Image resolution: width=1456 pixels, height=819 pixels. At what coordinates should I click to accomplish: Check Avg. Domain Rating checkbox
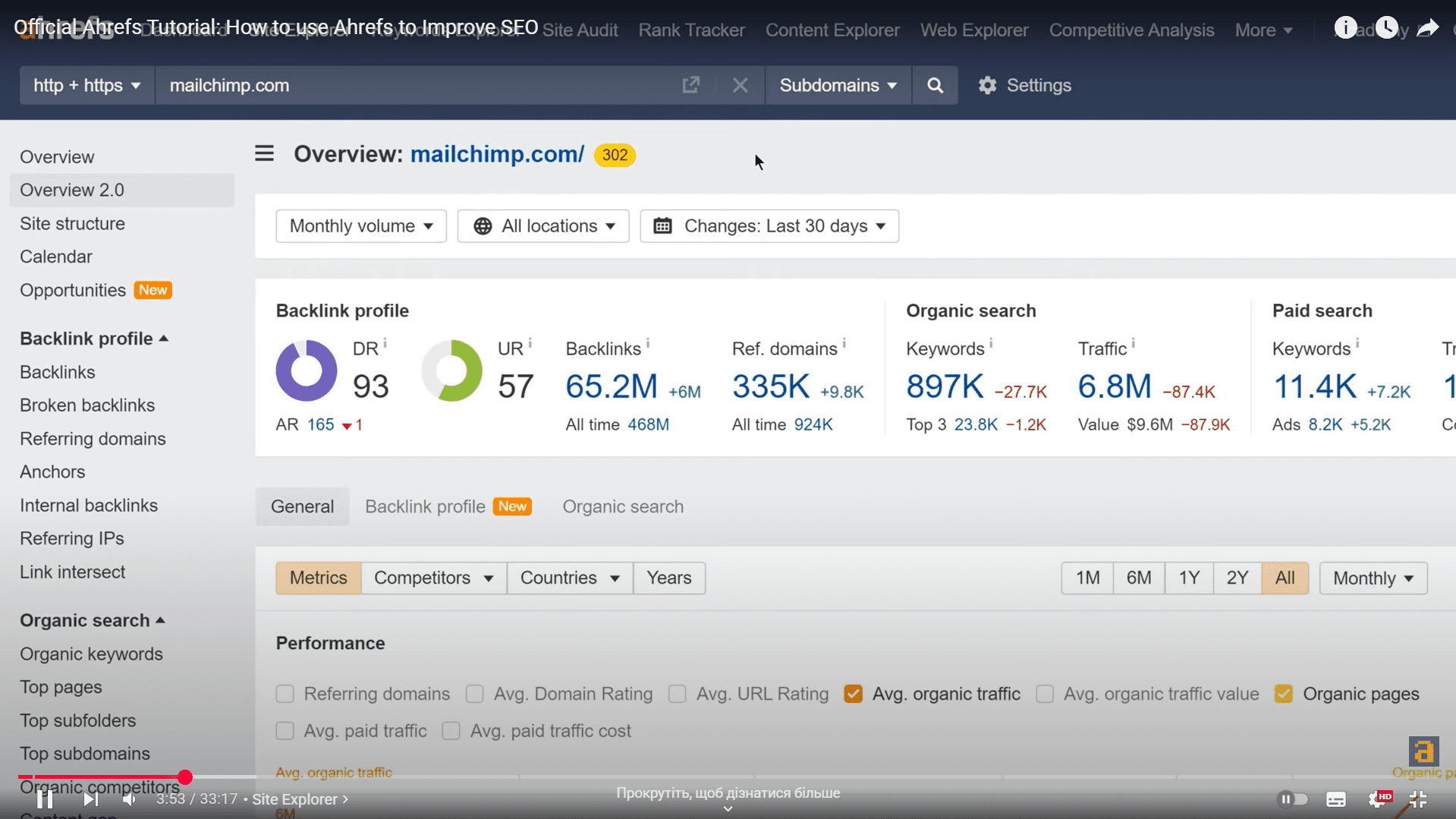[474, 694]
